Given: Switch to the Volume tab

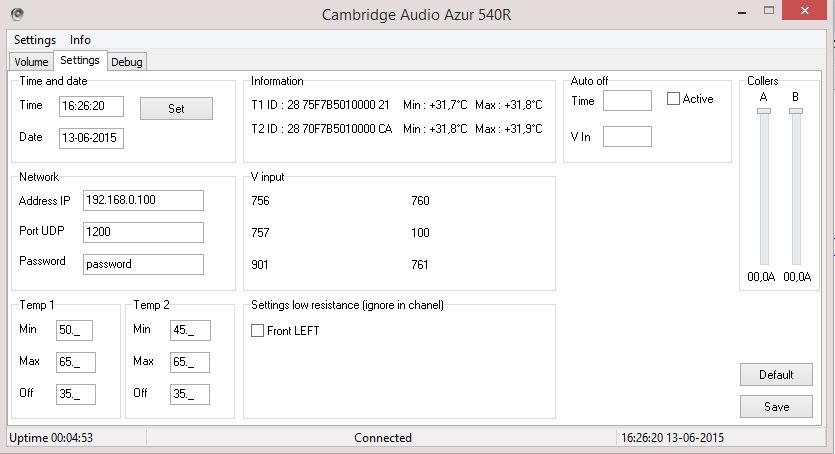Looking at the screenshot, I should tap(31, 62).
